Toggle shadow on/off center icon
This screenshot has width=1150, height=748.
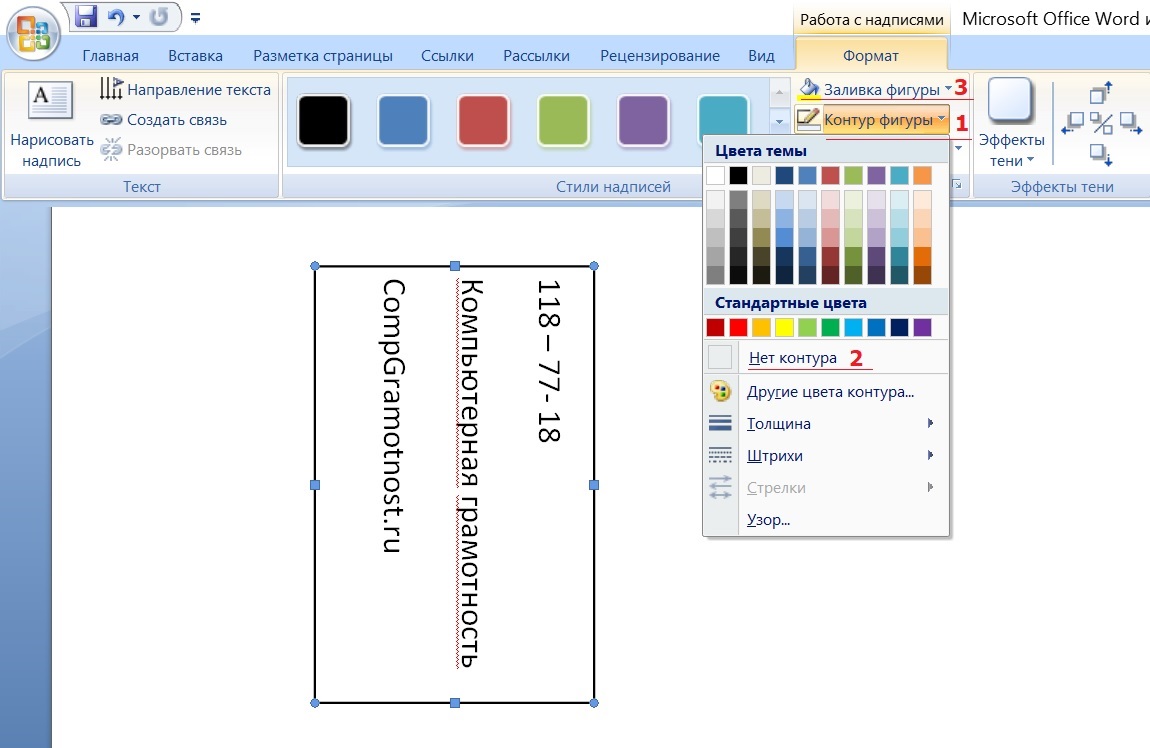tap(1101, 123)
